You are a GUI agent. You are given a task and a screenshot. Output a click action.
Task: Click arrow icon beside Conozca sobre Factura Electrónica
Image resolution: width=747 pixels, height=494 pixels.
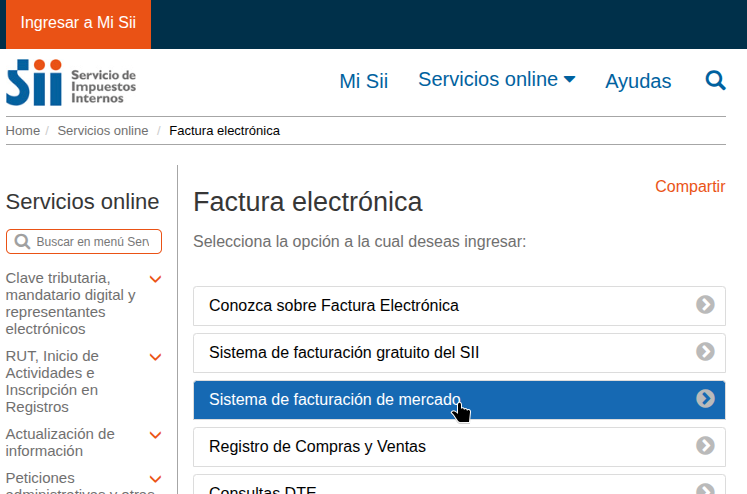pyautogui.click(x=705, y=305)
